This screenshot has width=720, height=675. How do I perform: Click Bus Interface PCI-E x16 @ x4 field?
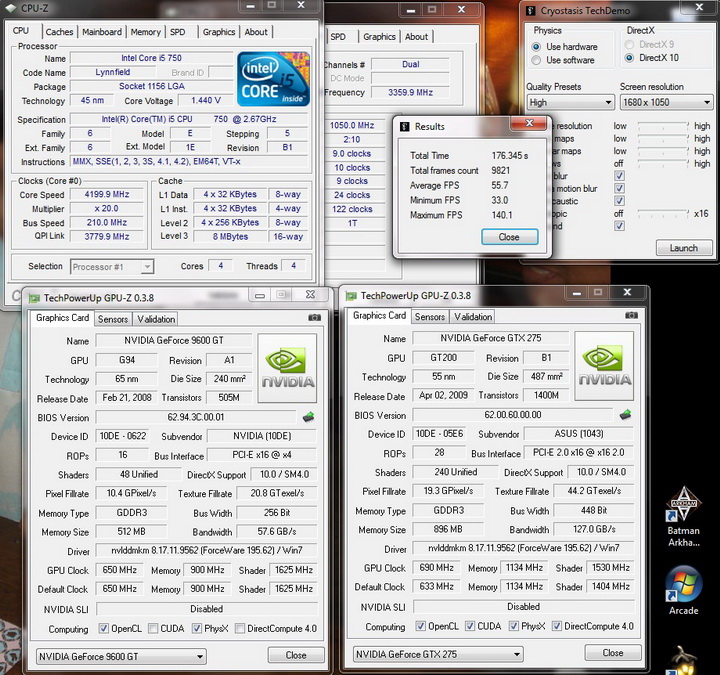click(x=262, y=455)
